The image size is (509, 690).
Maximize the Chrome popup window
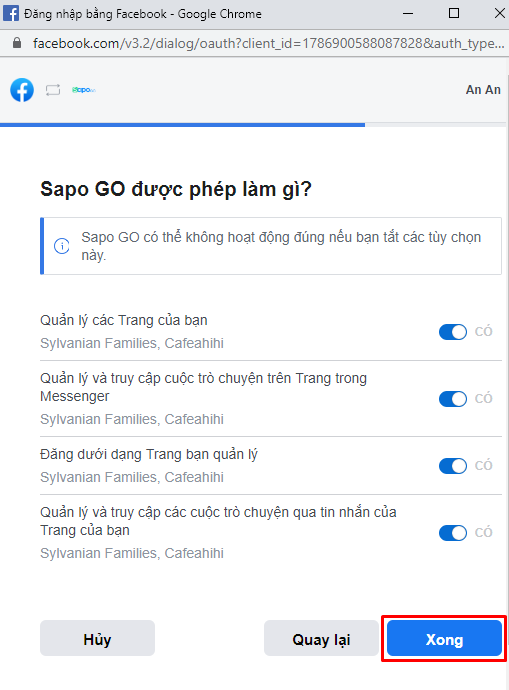[454, 13]
